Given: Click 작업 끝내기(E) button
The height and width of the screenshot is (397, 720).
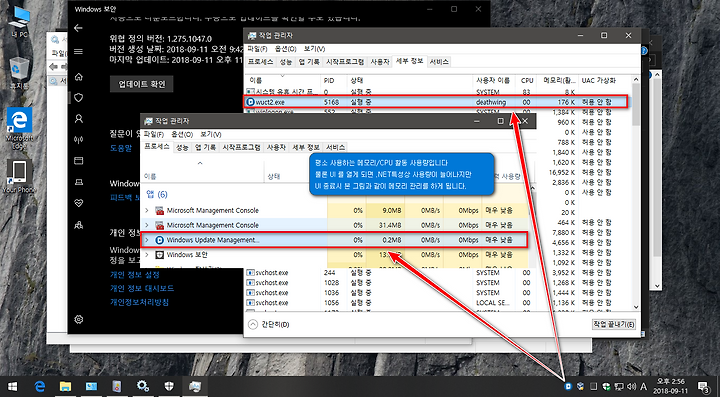Looking at the screenshot, I should pos(614,324).
